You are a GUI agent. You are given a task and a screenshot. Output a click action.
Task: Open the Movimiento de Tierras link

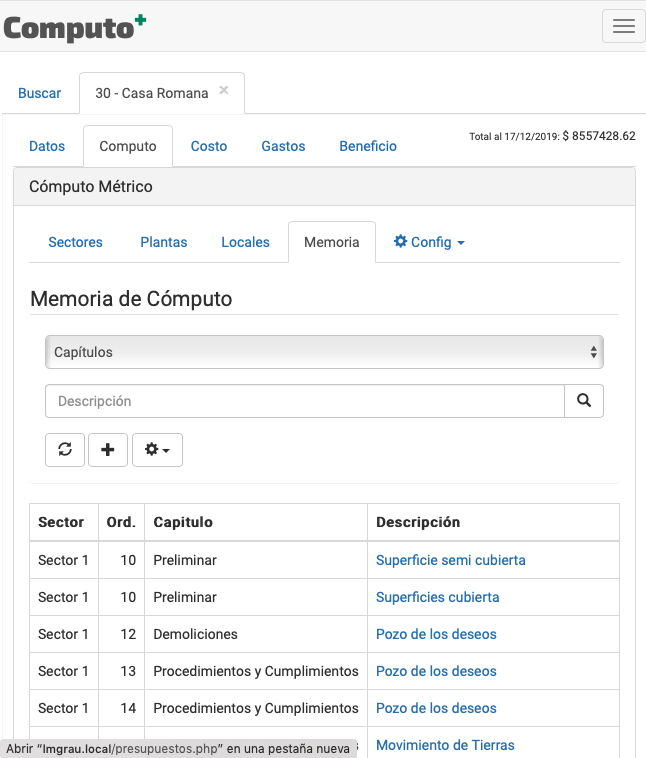(x=445, y=745)
